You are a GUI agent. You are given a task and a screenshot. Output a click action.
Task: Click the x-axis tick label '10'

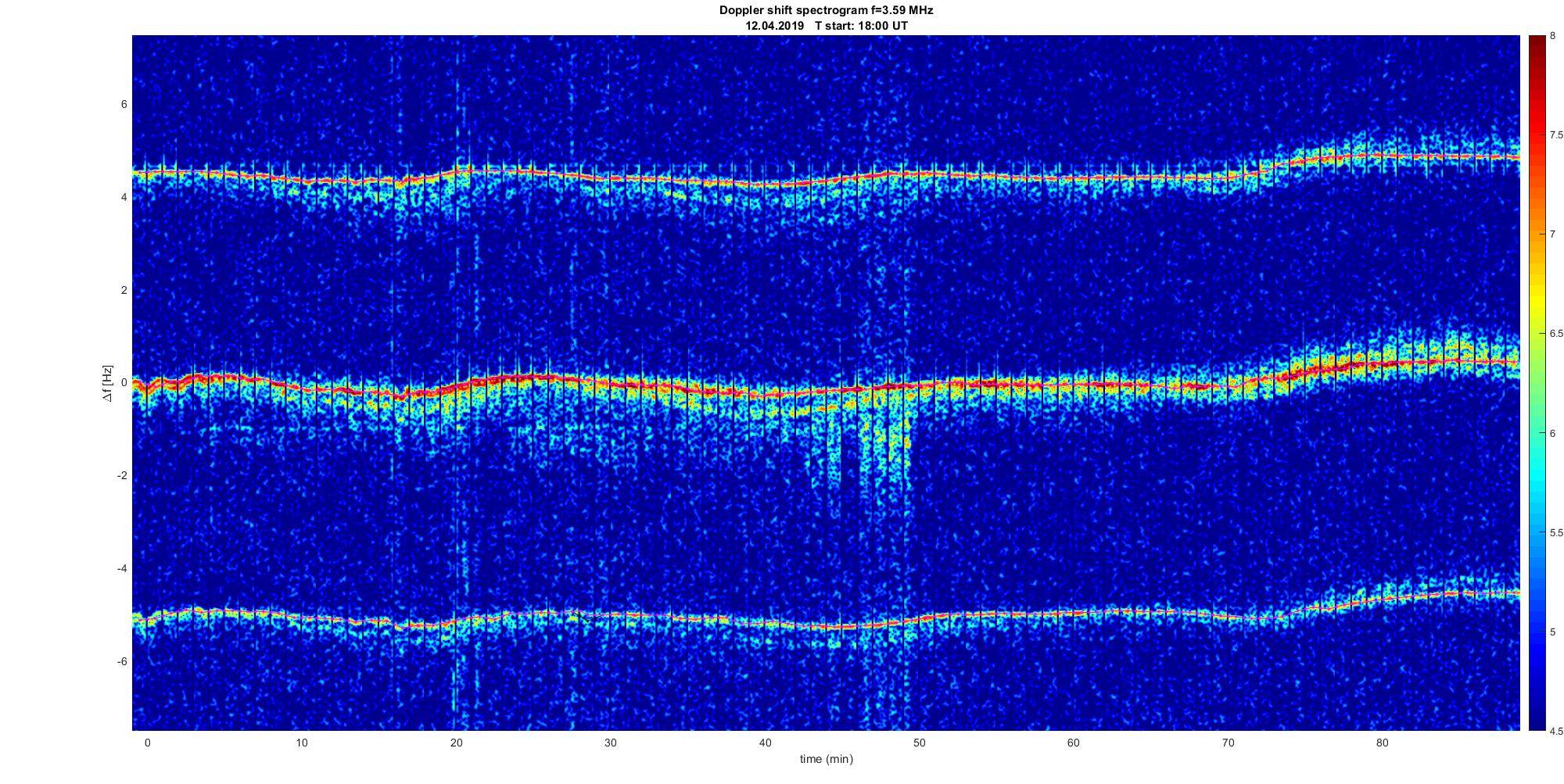(x=302, y=743)
